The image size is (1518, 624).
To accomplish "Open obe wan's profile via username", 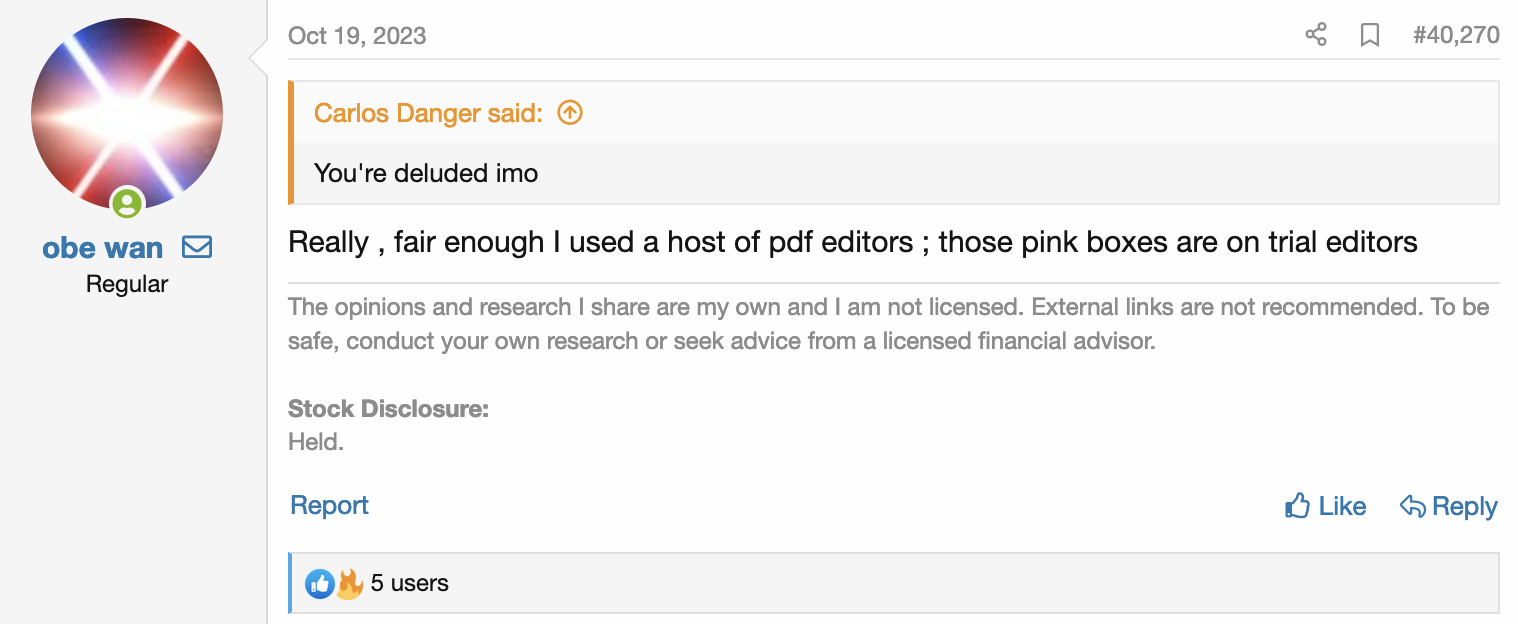I will click(x=103, y=247).
